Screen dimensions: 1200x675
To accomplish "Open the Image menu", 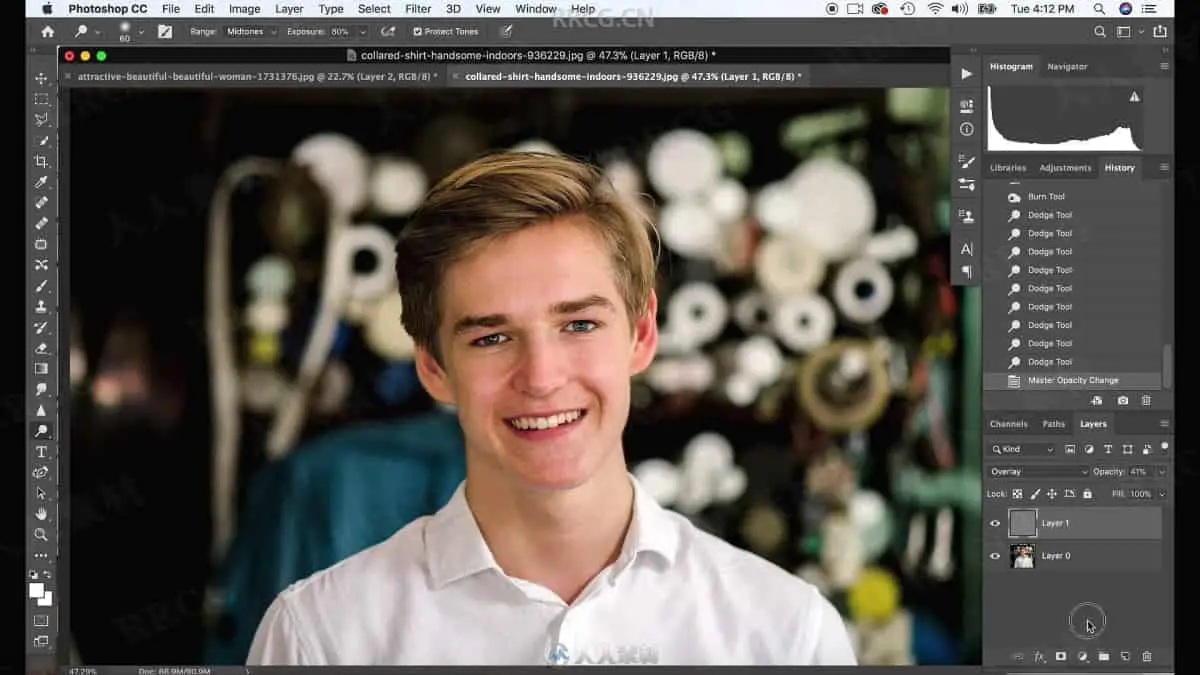I will pyautogui.click(x=244, y=9).
